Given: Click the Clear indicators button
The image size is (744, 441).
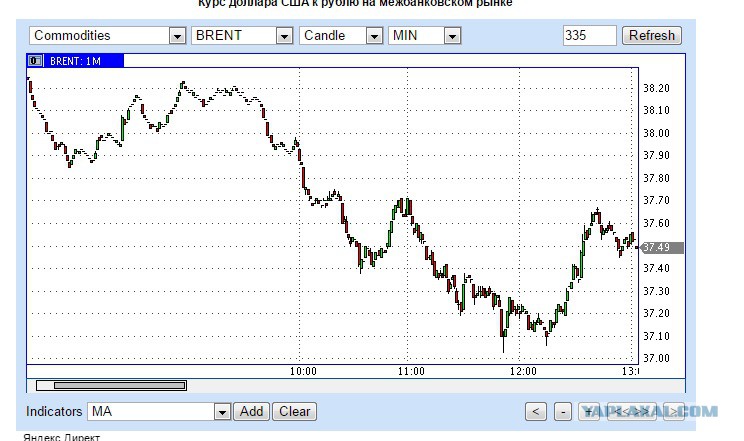Looking at the screenshot, I should [x=294, y=412].
